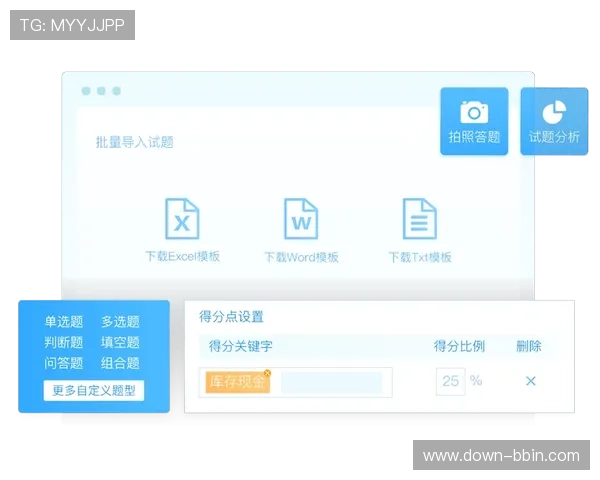Download the 下载Txt模板 link
Image resolution: width=600 pixels, height=480 pixels.
420,257
